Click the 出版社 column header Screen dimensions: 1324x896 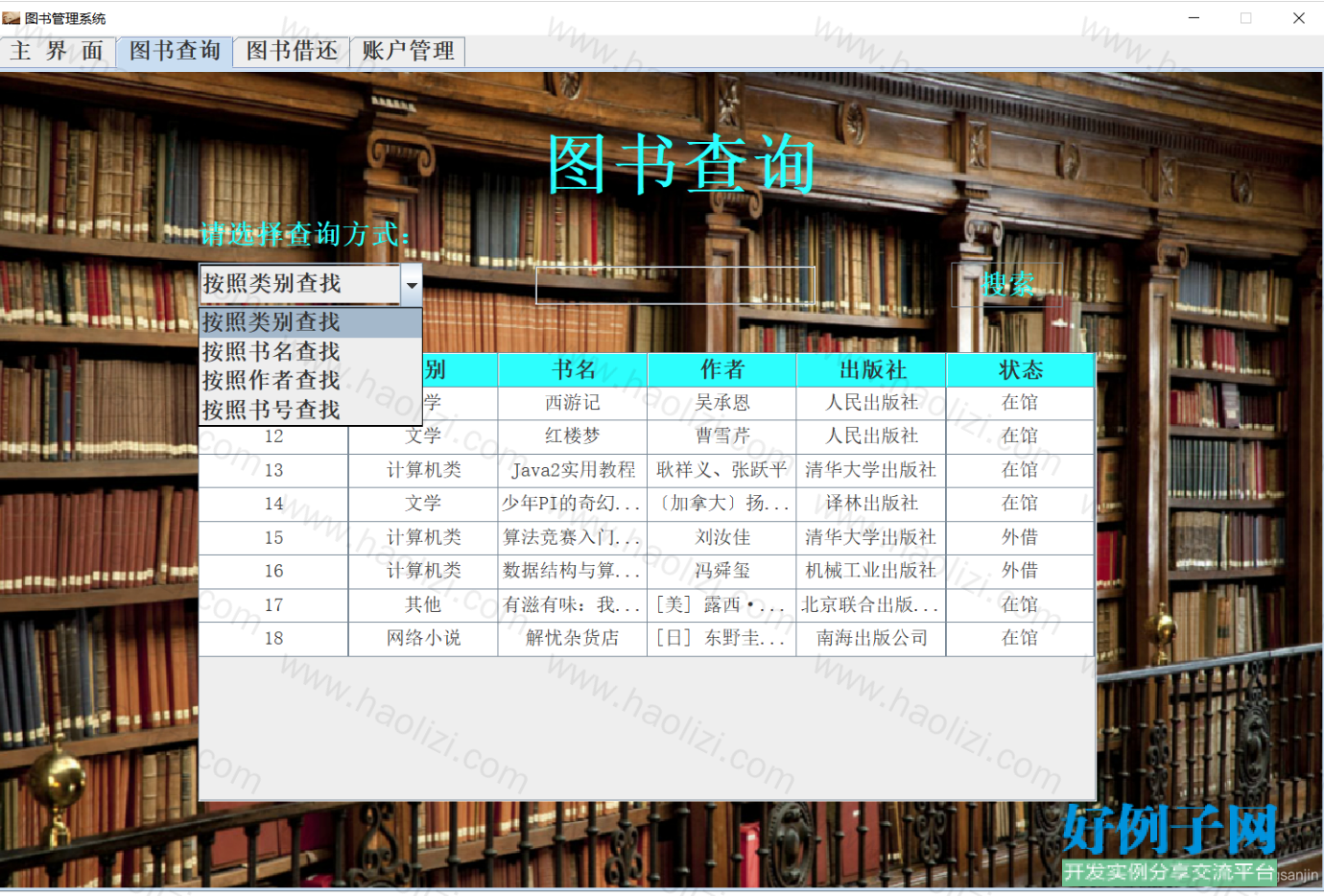coord(871,370)
